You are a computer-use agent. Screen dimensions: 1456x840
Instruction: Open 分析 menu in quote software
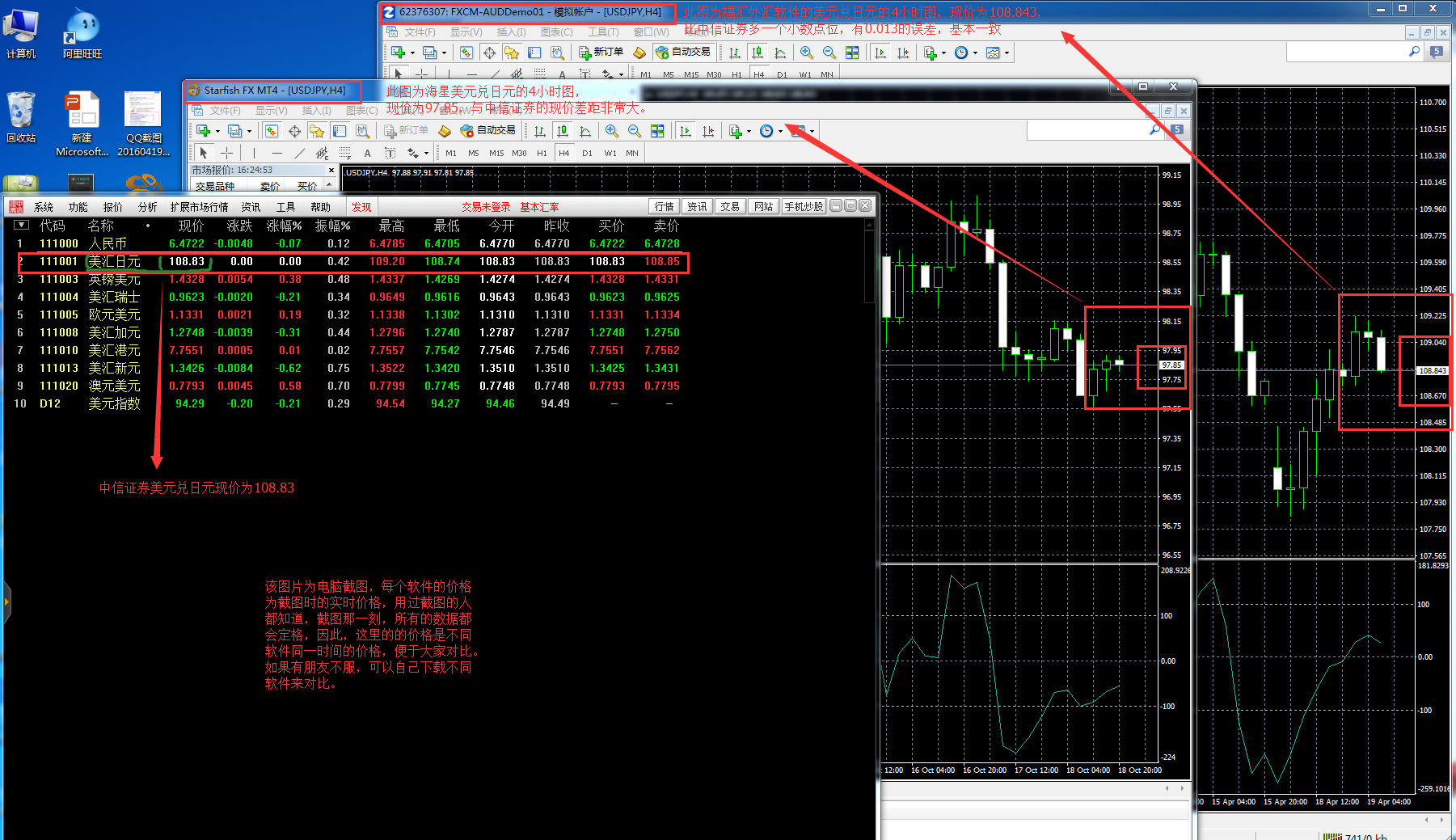tap(147, 207)
